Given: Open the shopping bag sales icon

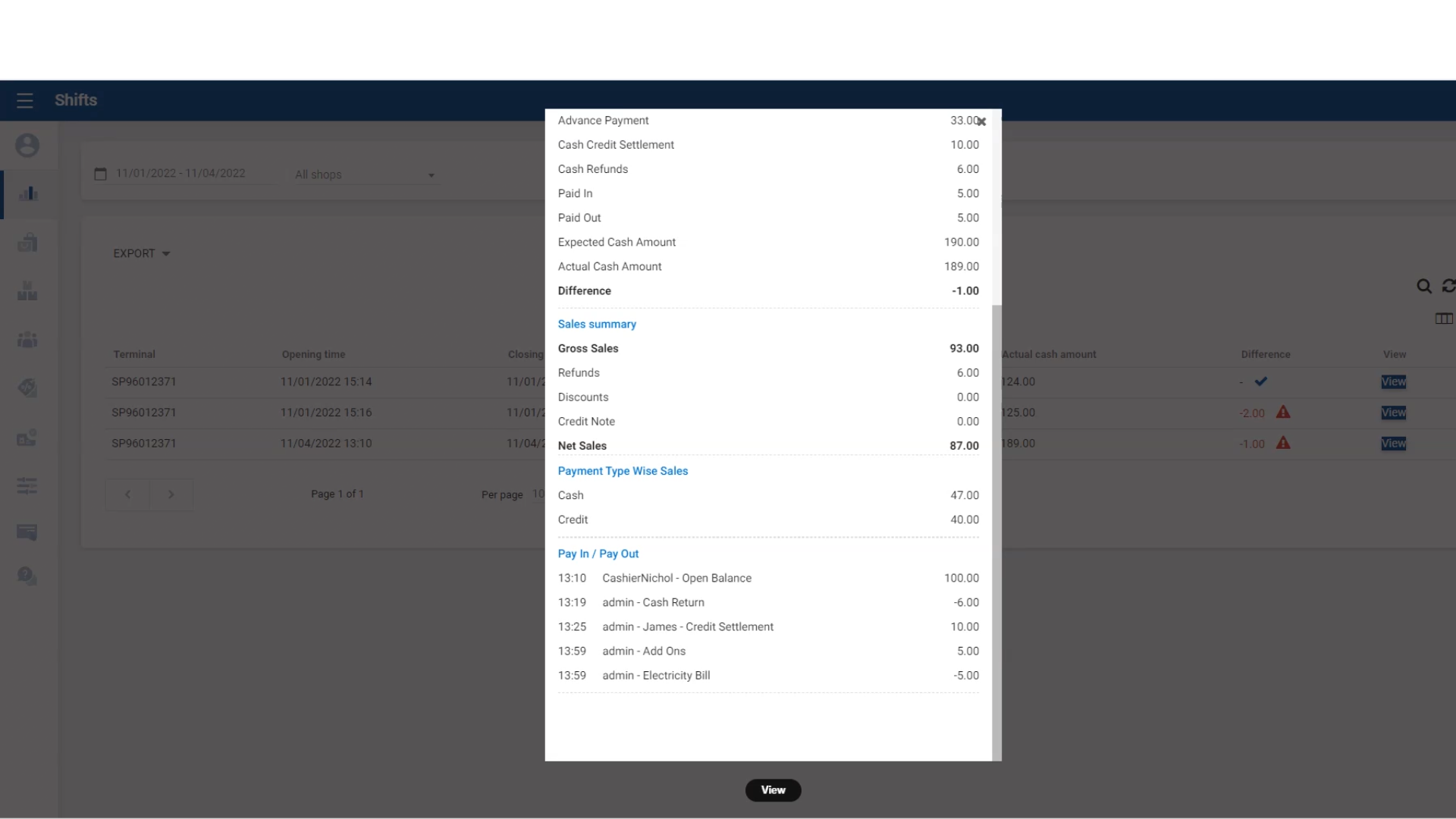Looking at the screenshot, I should [x=27, y=243].
